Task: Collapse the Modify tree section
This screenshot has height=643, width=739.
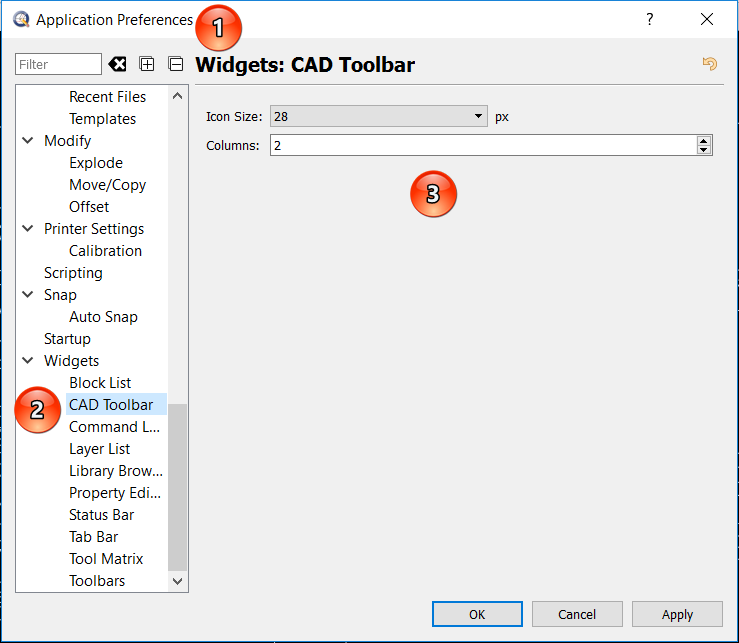Action: (x=28, y=141)
